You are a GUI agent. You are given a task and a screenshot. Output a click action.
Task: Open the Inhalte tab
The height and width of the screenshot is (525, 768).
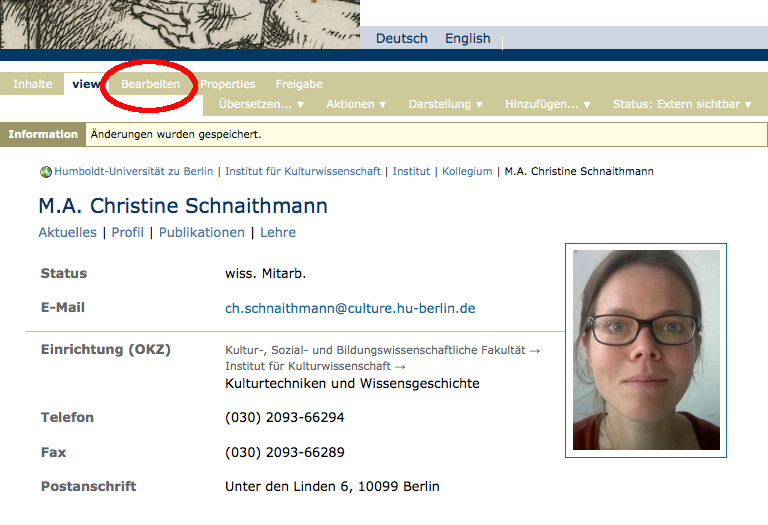point(32,84)
